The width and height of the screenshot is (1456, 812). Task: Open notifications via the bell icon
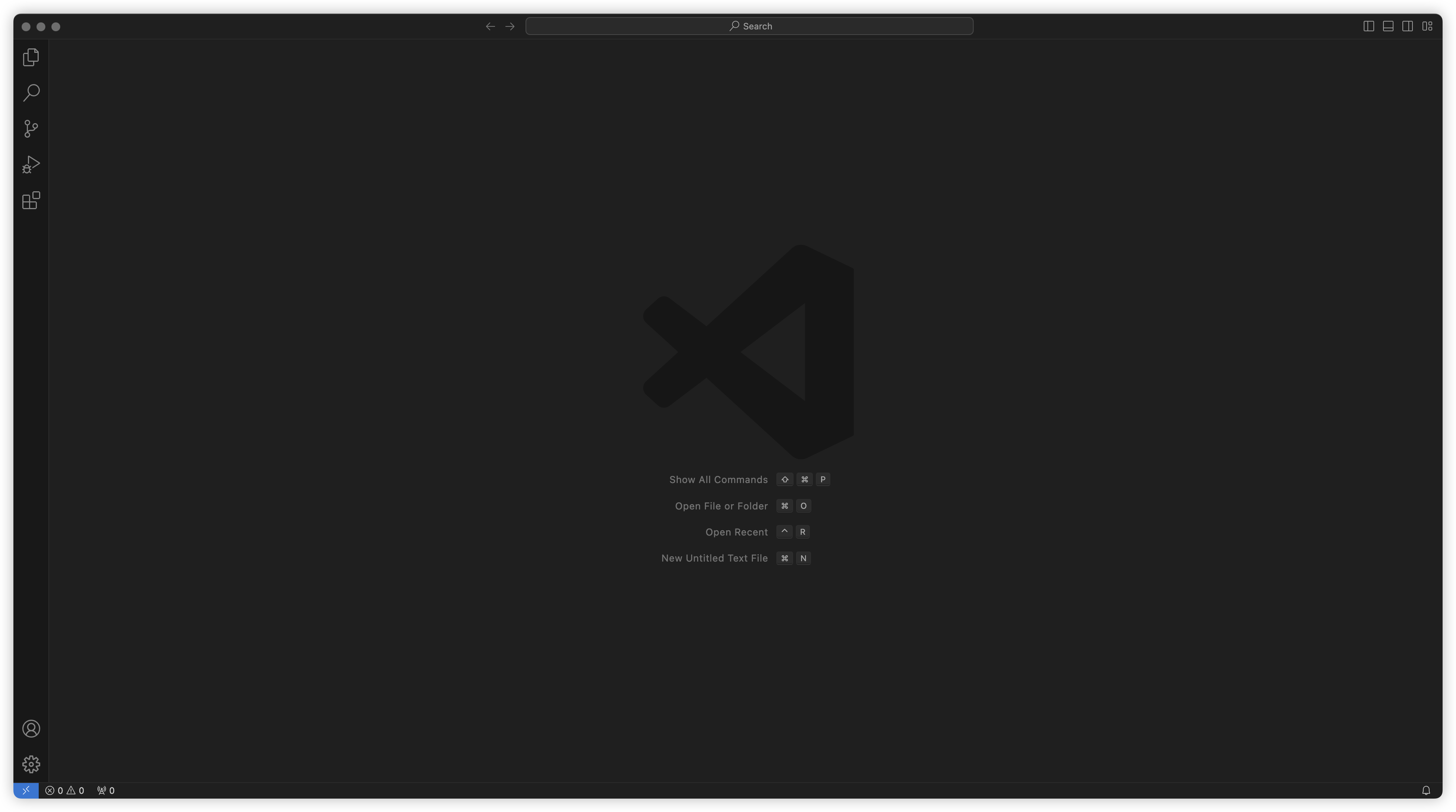[1425, 790]
